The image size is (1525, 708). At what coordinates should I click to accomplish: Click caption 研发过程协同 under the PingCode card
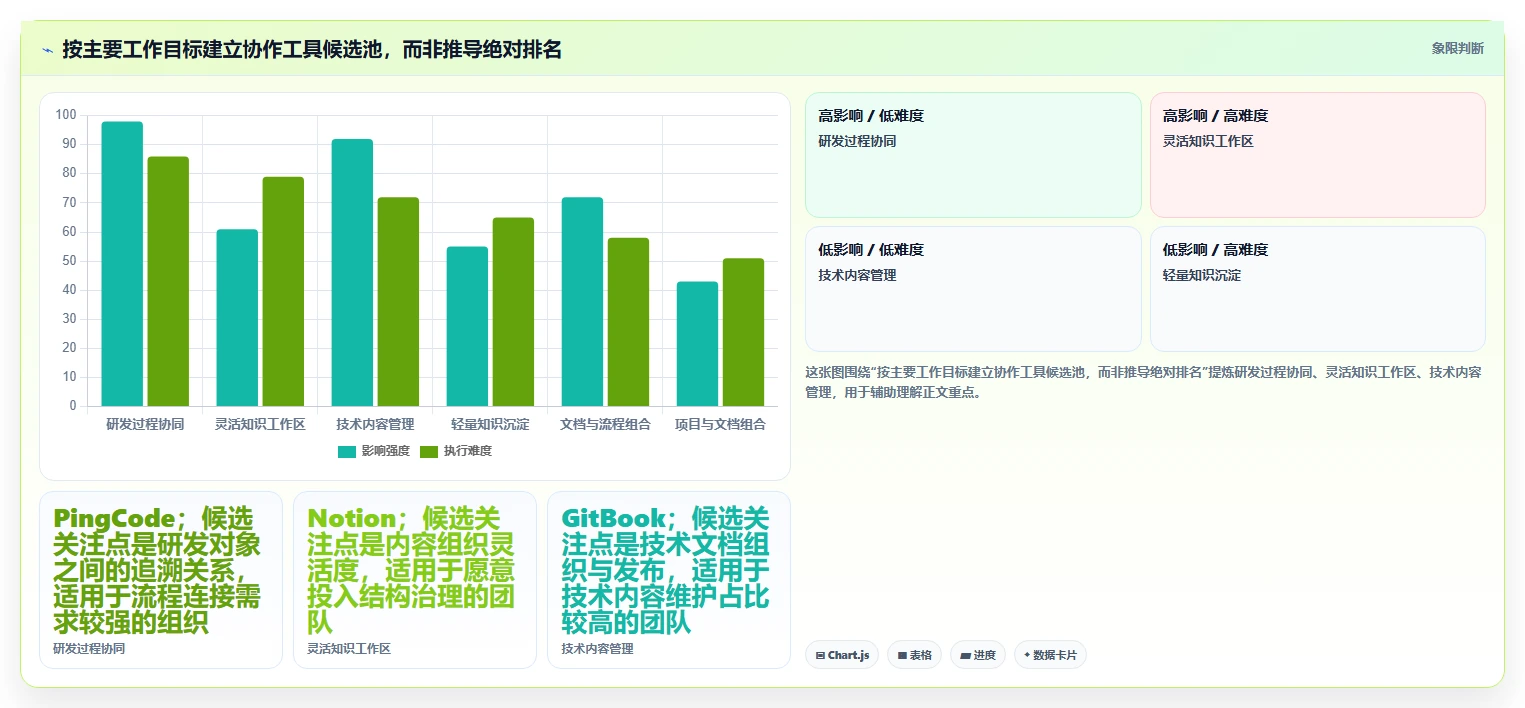click(x=89, y=649)
